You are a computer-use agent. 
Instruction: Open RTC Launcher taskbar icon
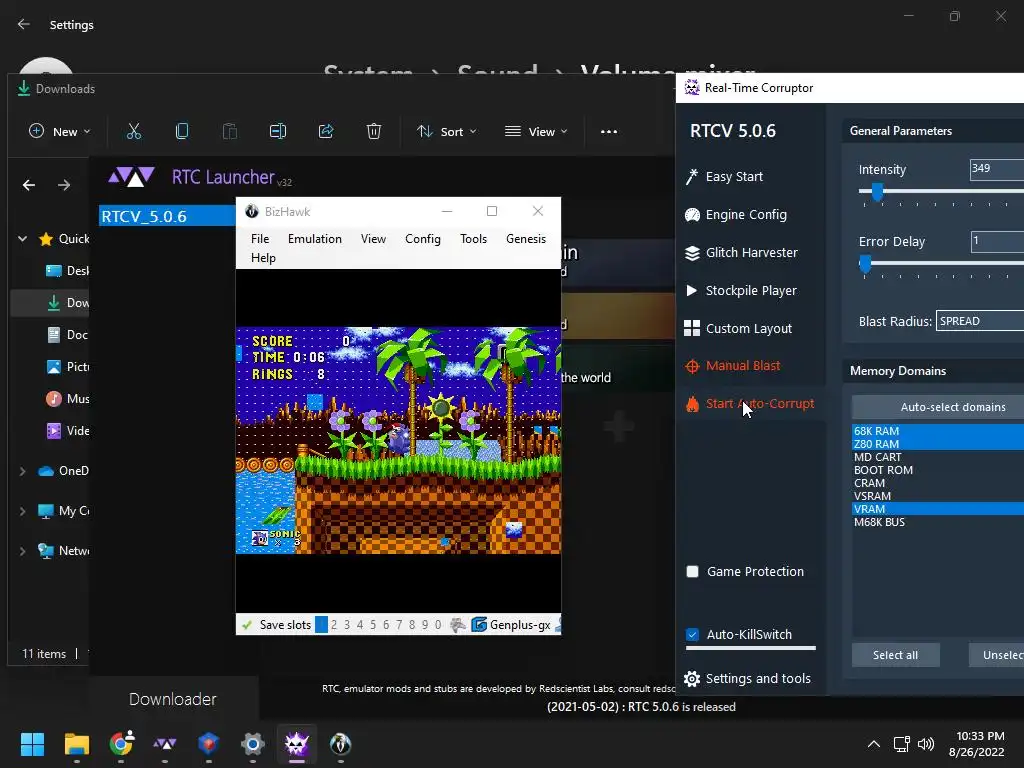click(165, 744)
